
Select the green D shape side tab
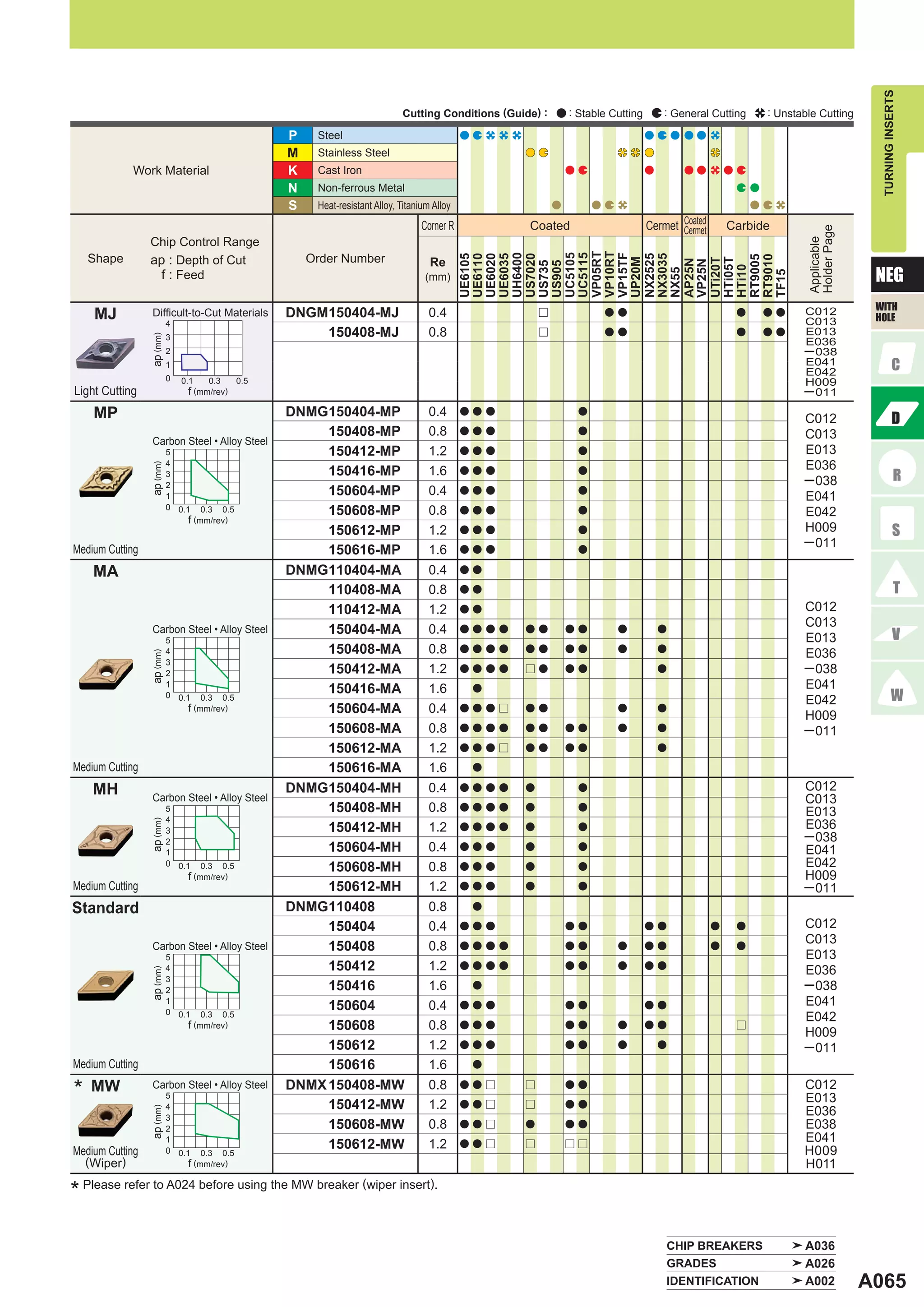point(896,413)
